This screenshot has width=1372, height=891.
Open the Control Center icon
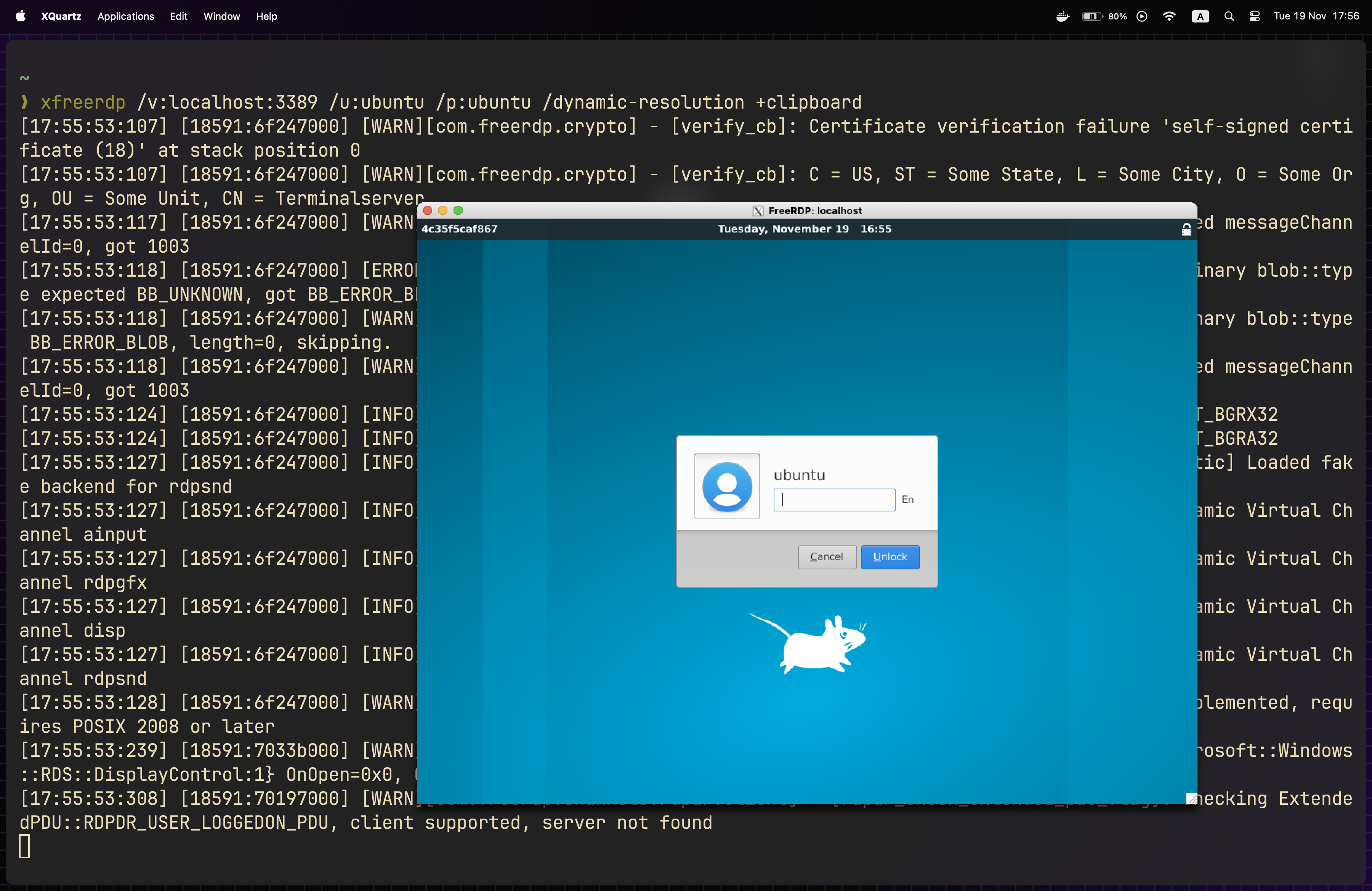coord(1254,16)
